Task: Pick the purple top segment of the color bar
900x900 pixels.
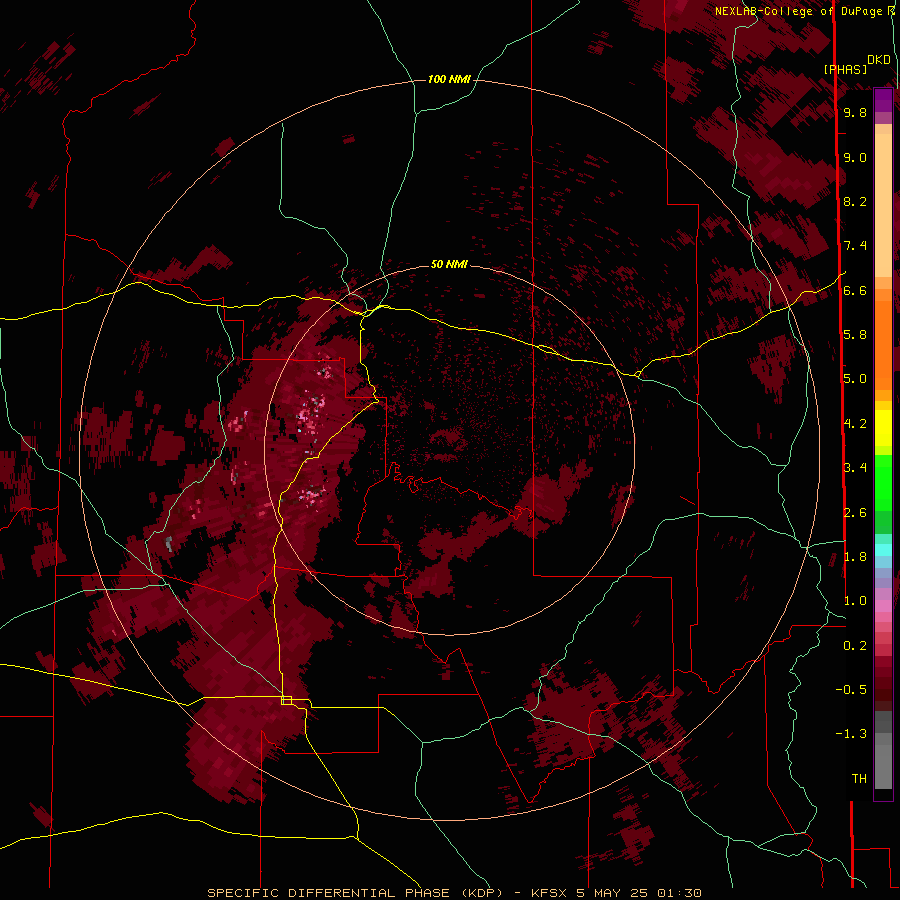Action: coord(883,100)
